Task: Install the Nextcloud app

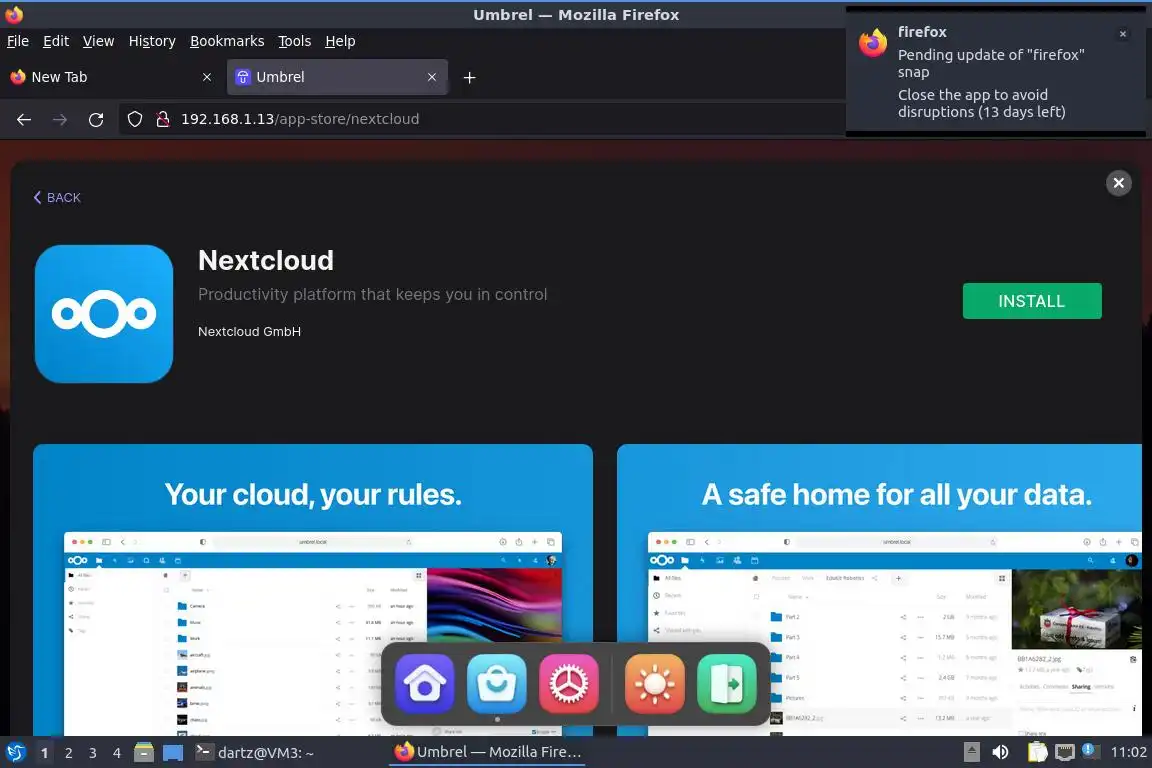Action: pos(1032,301)
